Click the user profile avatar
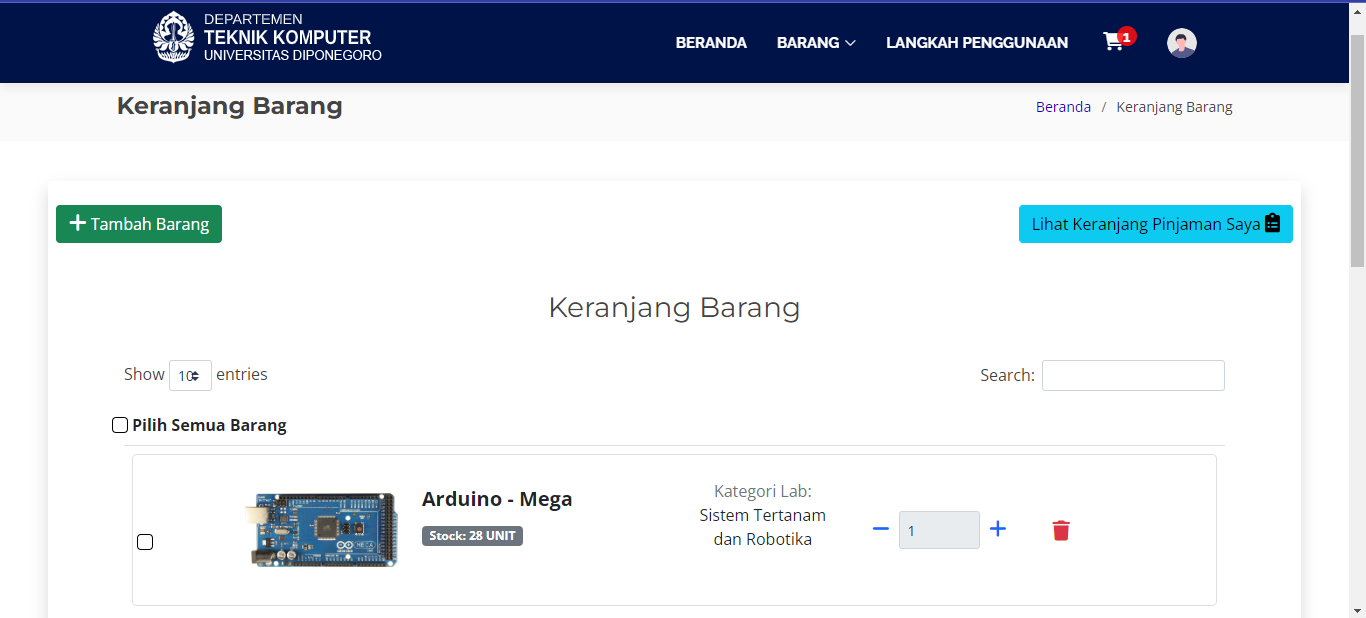Screen dimensions: 1366x618 pos(1181,43)
